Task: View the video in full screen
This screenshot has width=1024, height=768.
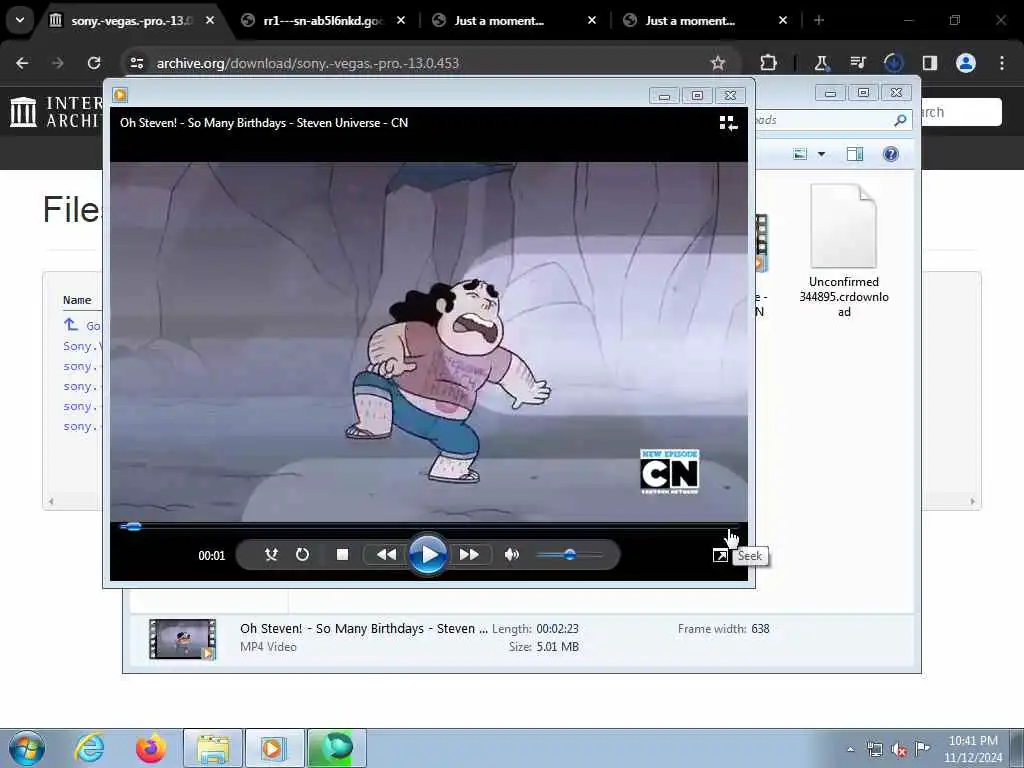Action: [720, 556]
